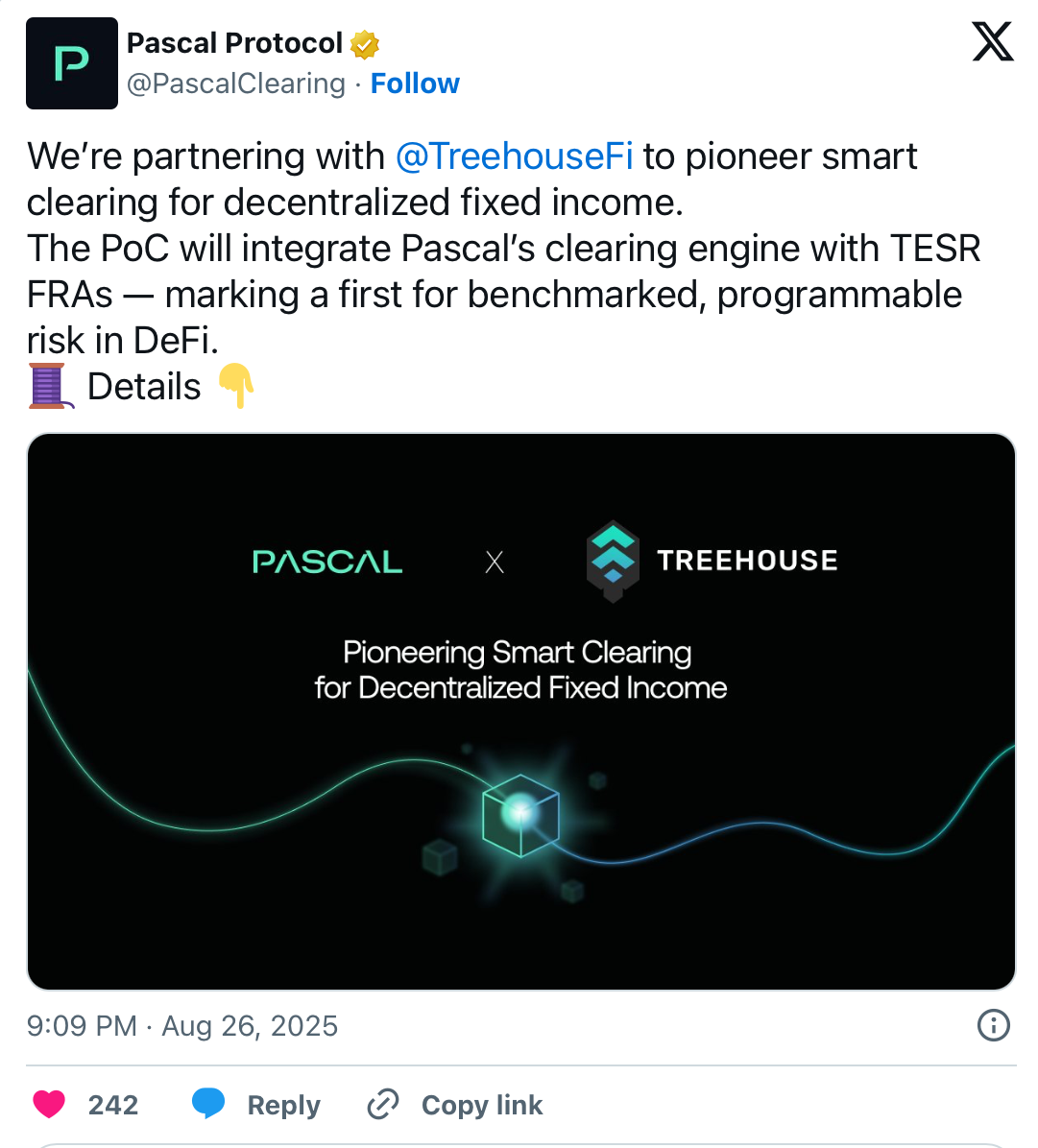Open the Pascal Protocol profile avatar
1038x1148 pixels.
(72, 63)
